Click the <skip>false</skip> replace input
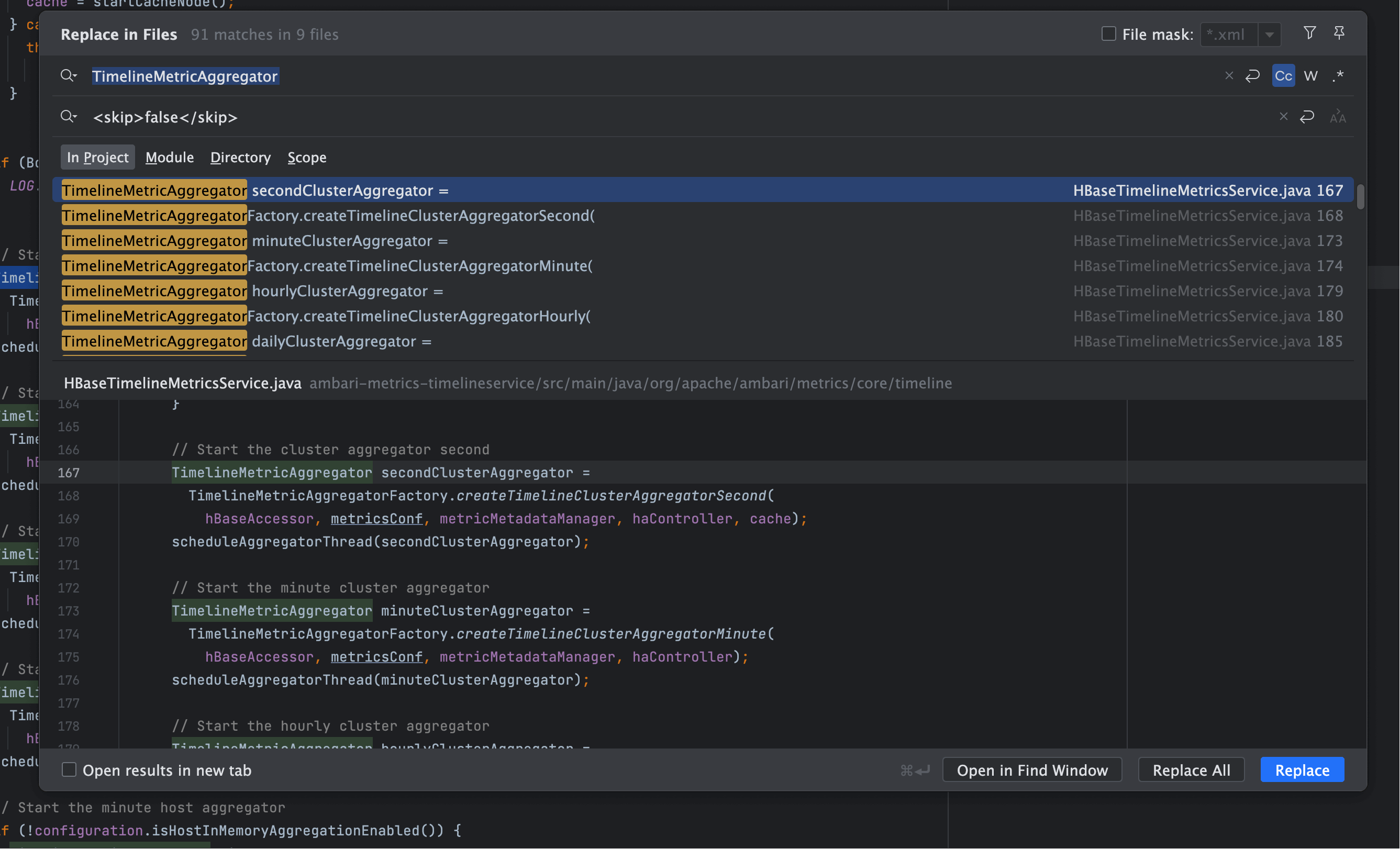 [x=682, y=117]
